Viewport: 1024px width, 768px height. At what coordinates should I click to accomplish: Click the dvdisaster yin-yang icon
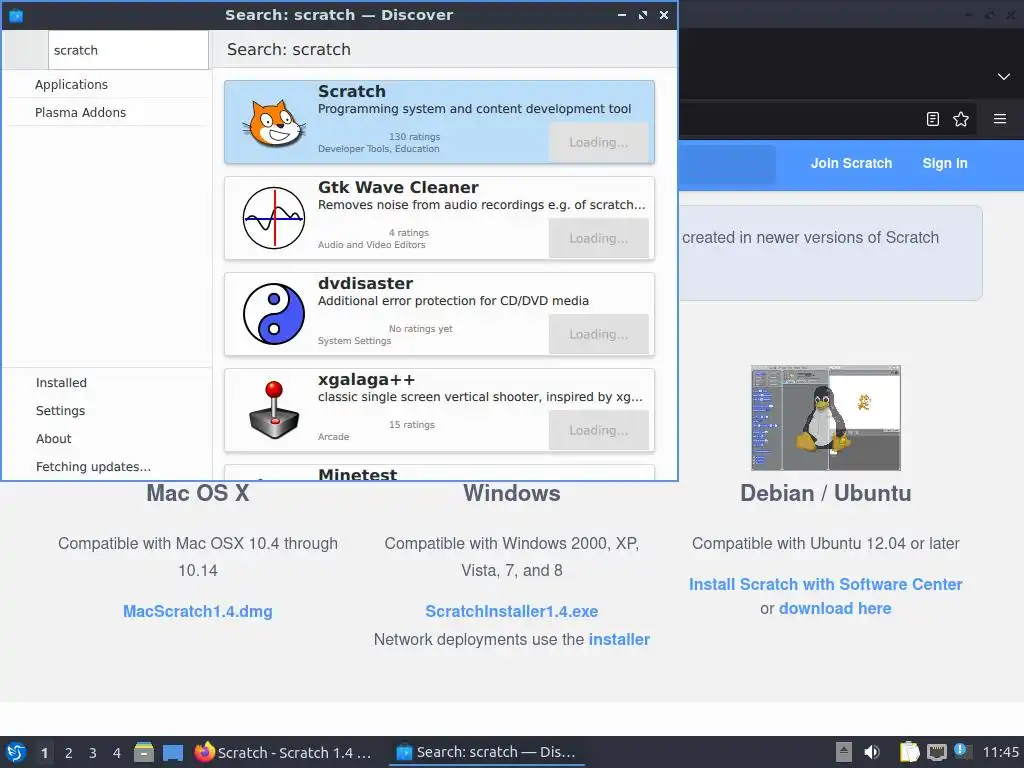[274, 314]
